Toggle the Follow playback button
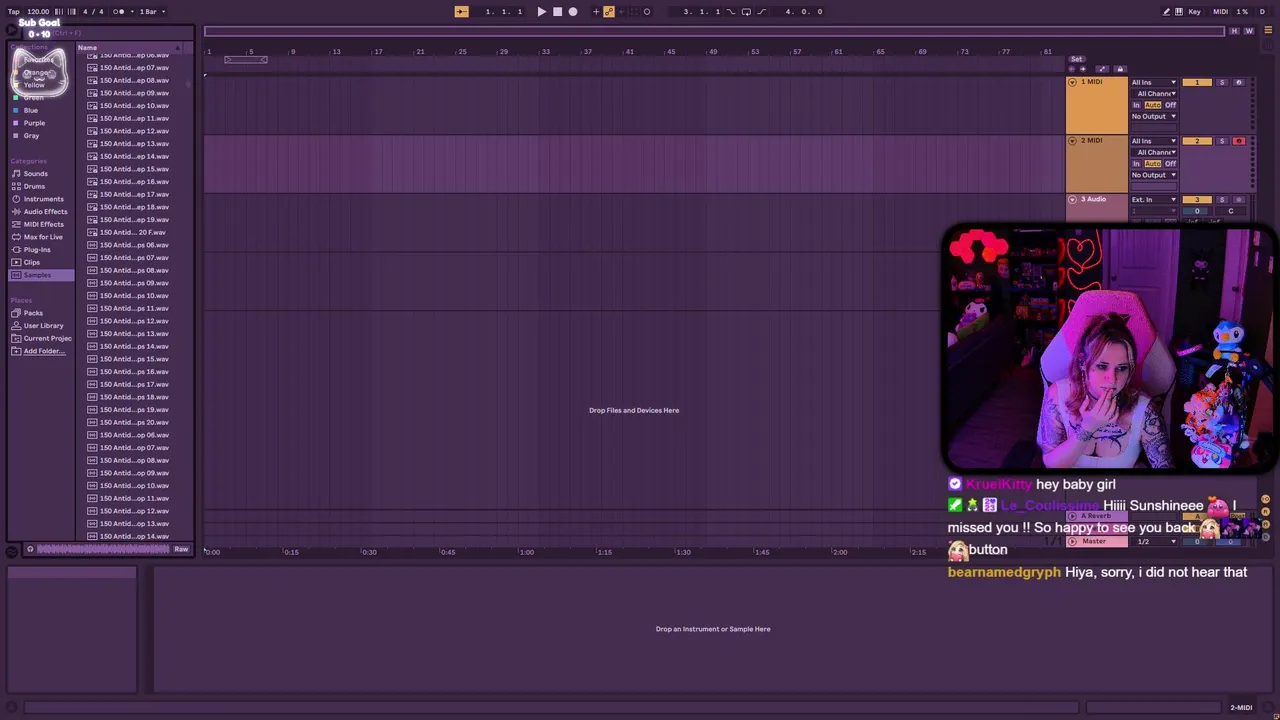Viewport: 1280px width, 720px height. [461, 12]
